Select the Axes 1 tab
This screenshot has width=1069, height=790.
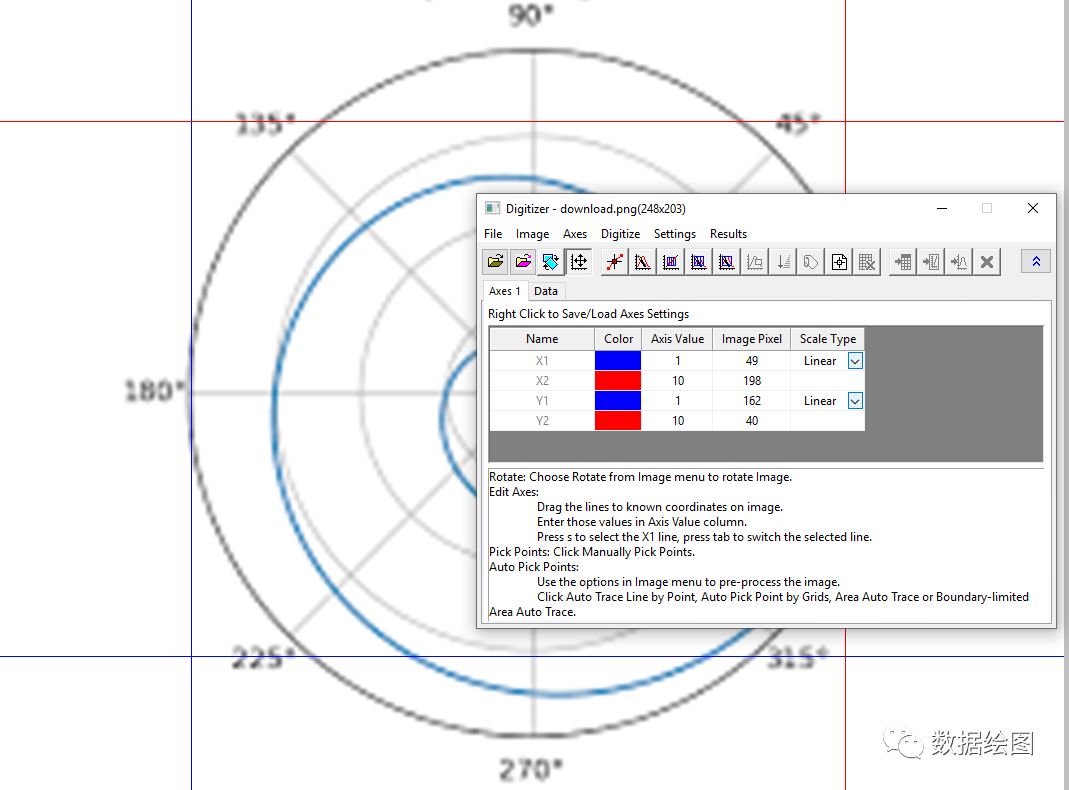click(x=505, y=291)
